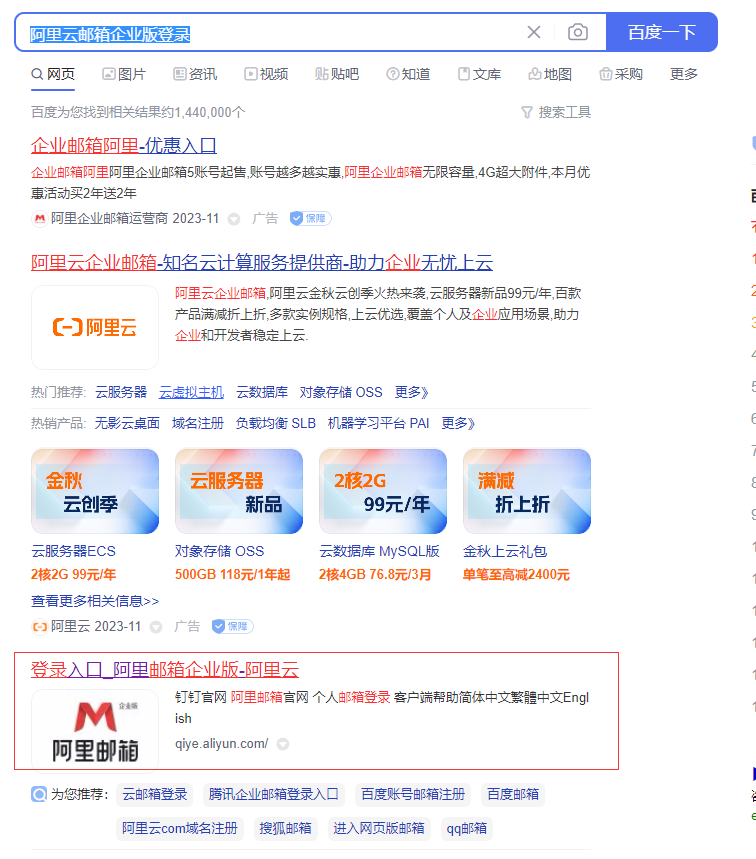The image size is (756, 859).
Task: Open 对象存储 OSS in 热门推荐 row
Action: coord(341,392)
